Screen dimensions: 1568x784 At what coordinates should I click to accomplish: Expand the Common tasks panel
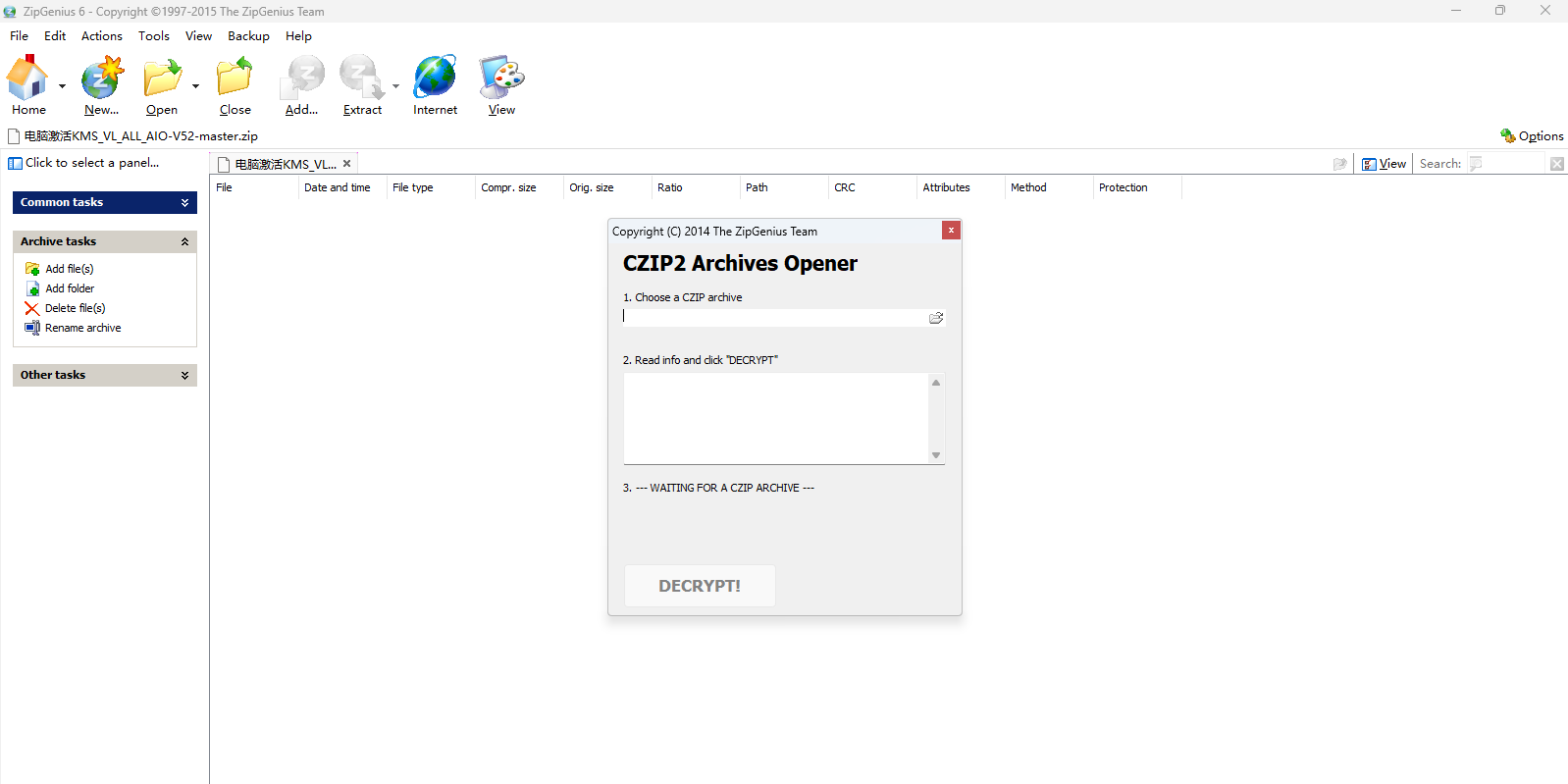click(x=184, y=202)
